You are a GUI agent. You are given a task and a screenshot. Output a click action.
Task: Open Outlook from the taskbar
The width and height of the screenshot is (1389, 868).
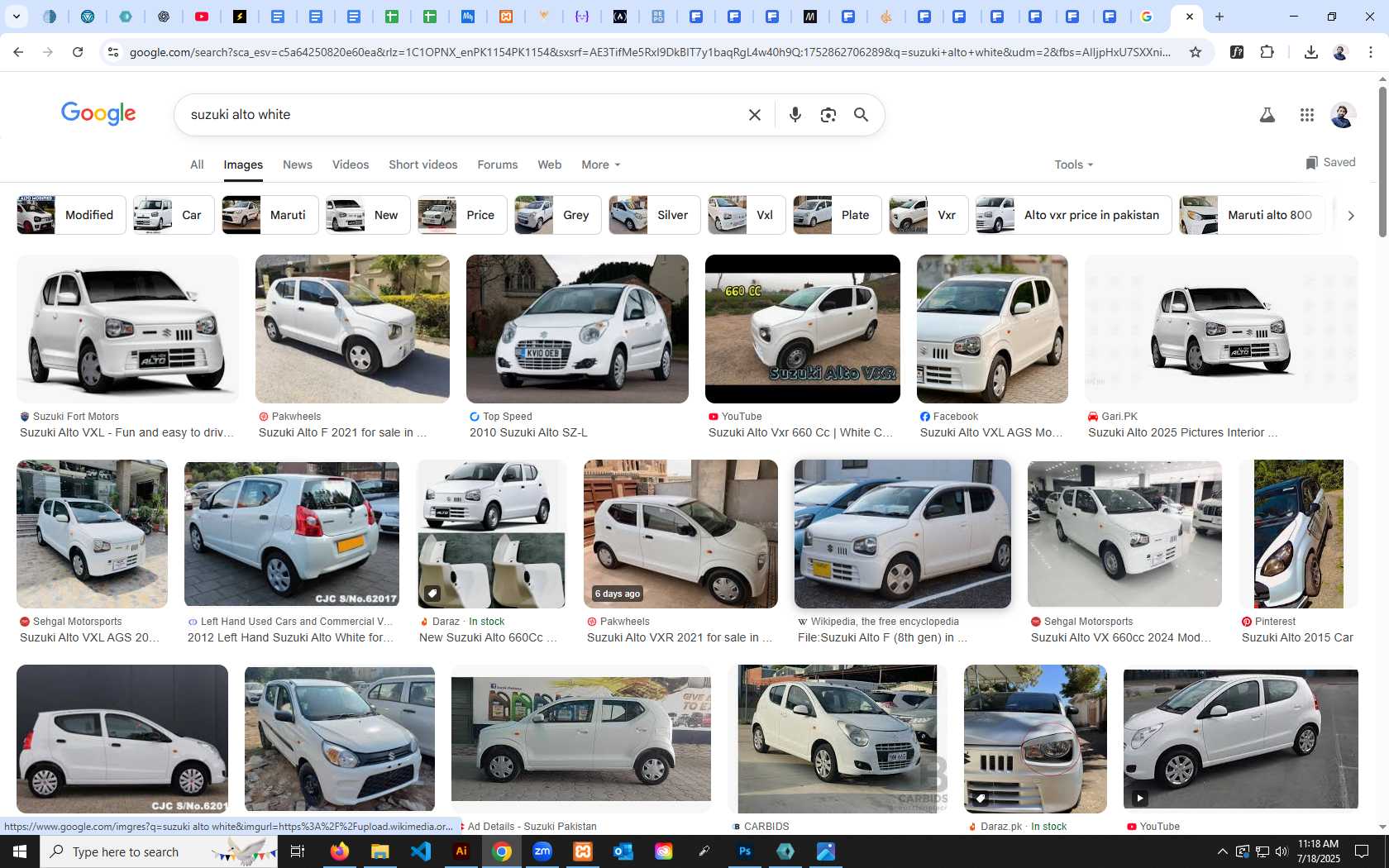pyautogui.click(x=623, y=851)
